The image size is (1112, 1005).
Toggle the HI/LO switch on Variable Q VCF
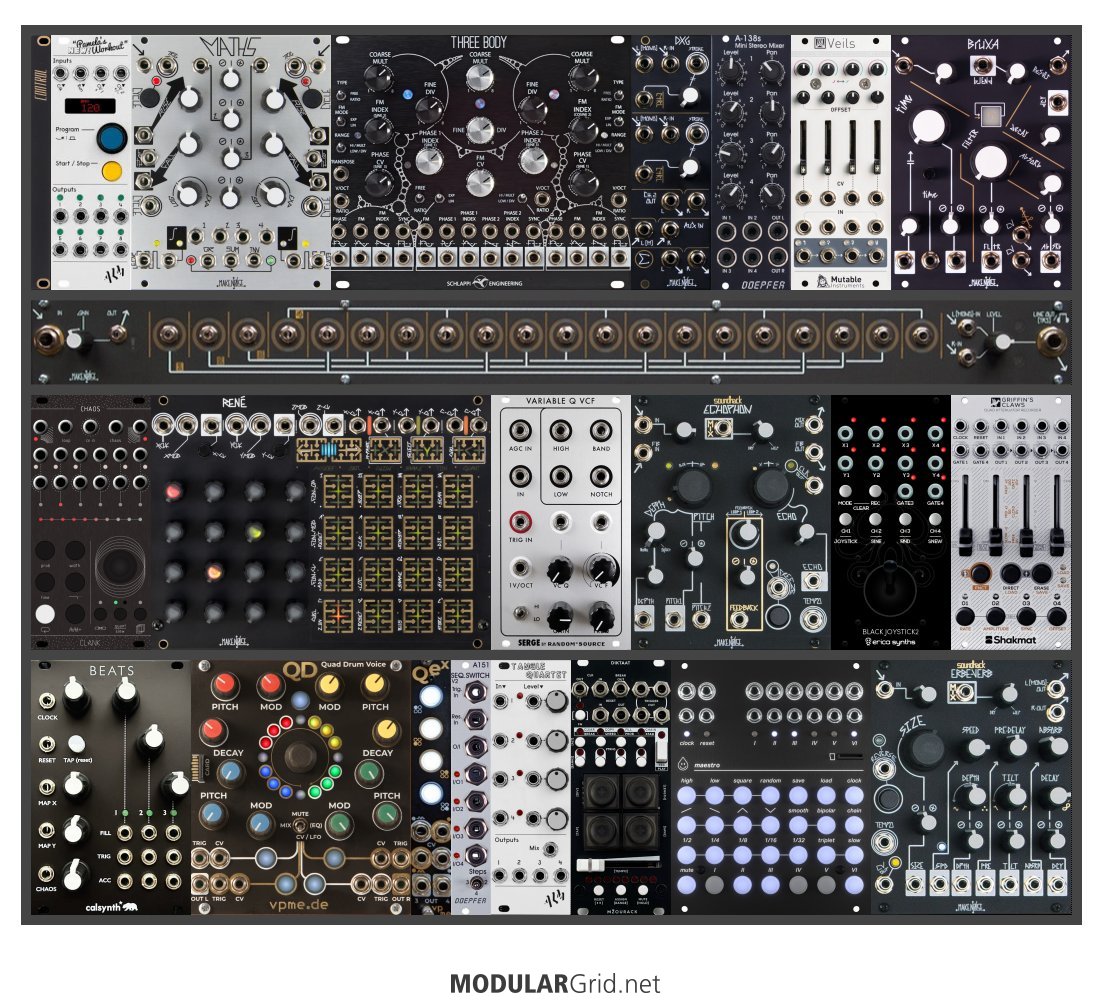(x=522, y=612)
